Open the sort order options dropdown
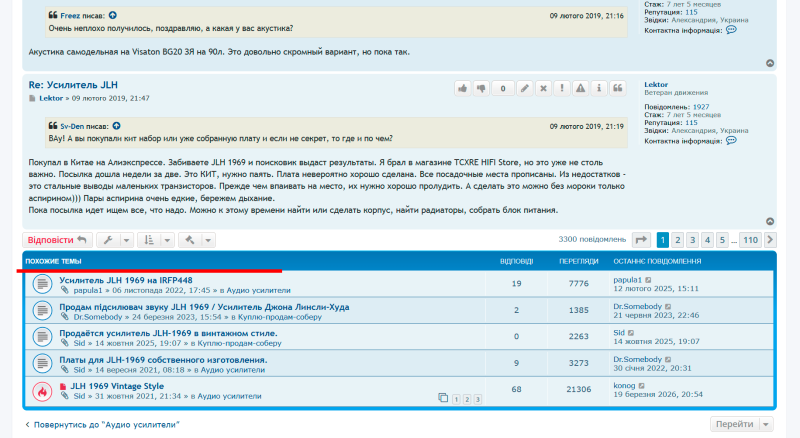The height and width of the screenshot is (438, 800). pos(167,240)
